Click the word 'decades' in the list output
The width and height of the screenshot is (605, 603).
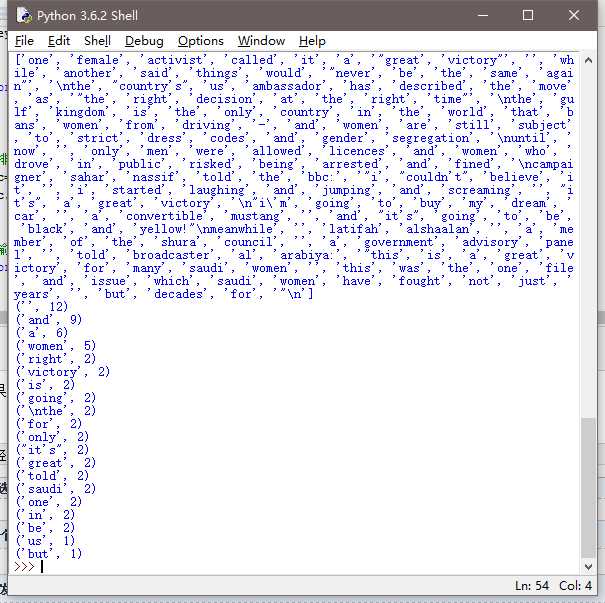point(178,294)
